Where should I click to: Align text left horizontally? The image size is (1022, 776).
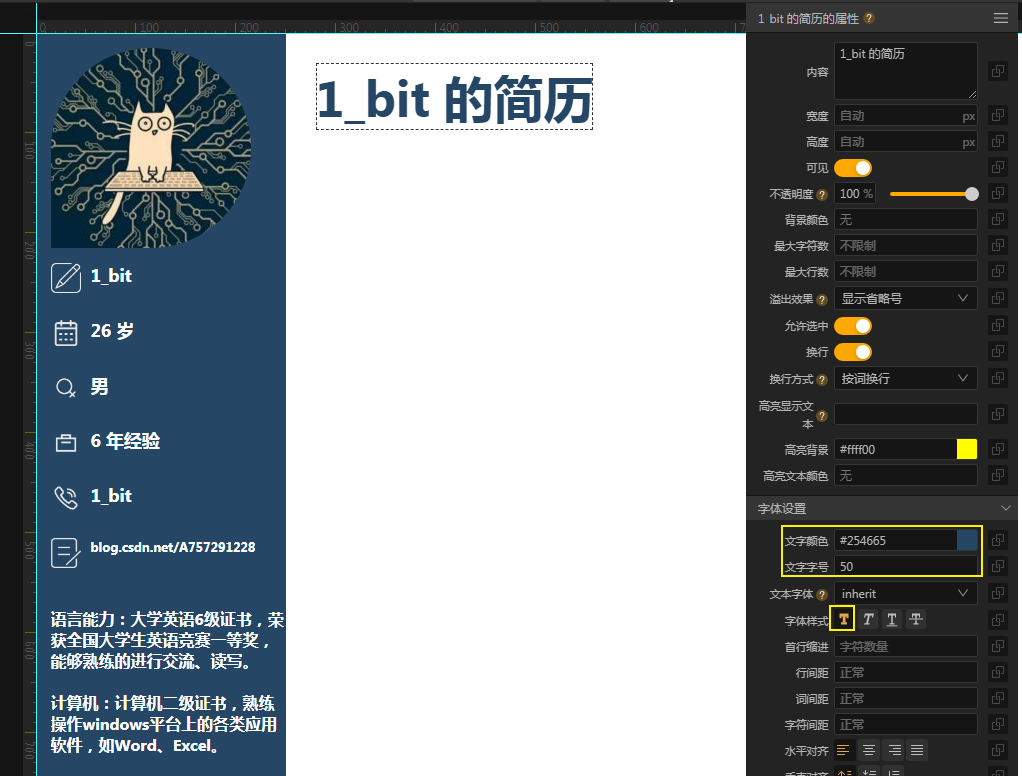[843, 750]
